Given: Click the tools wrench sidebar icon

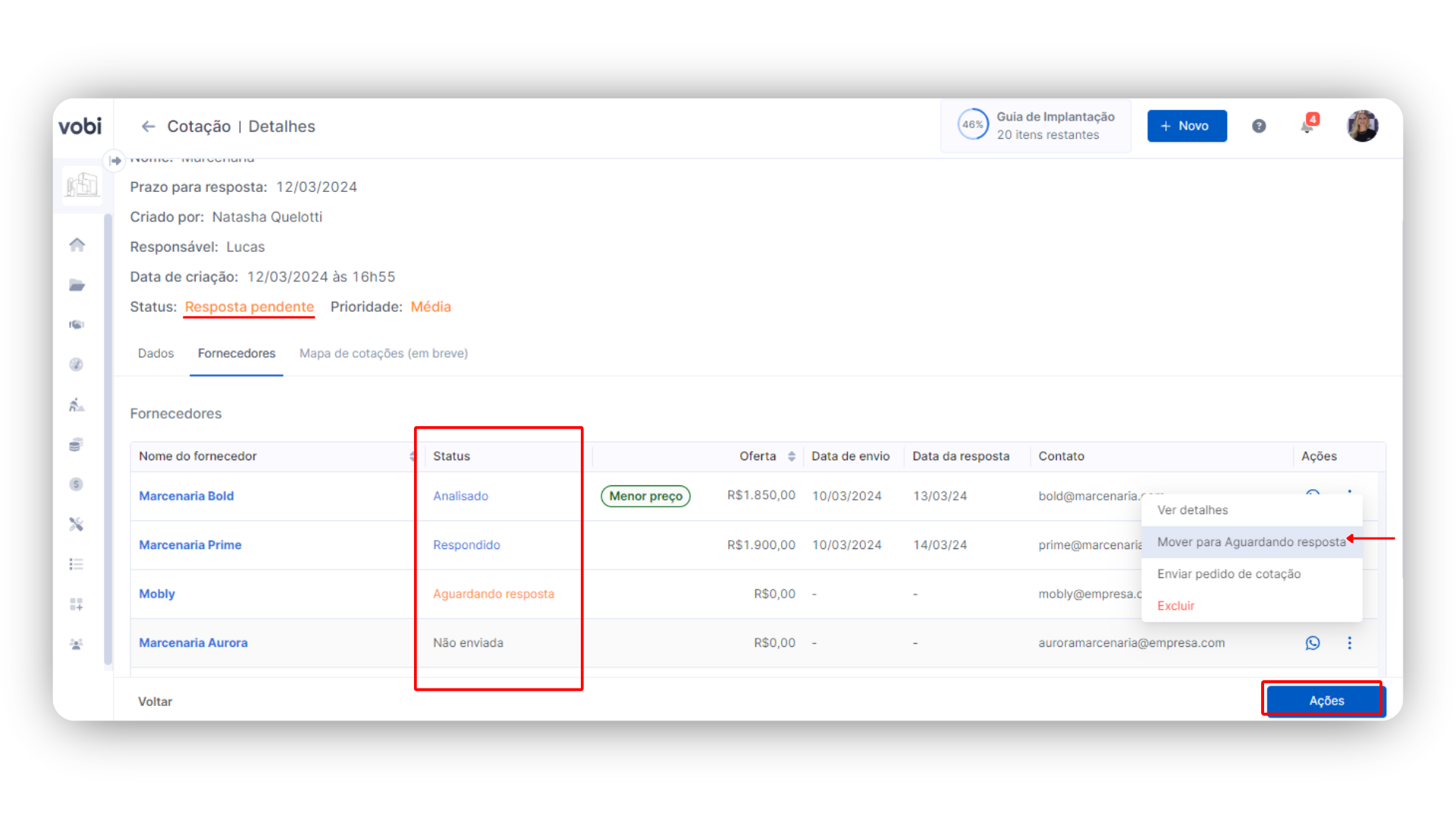Looking at the screenshot, I should click(x=77, y=524).
